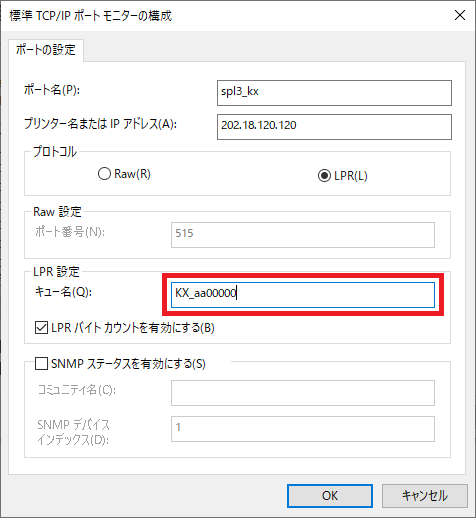The image size is (476, 518).
Task: Click the コミュニティ名 input box
Action: coord(303,393)
